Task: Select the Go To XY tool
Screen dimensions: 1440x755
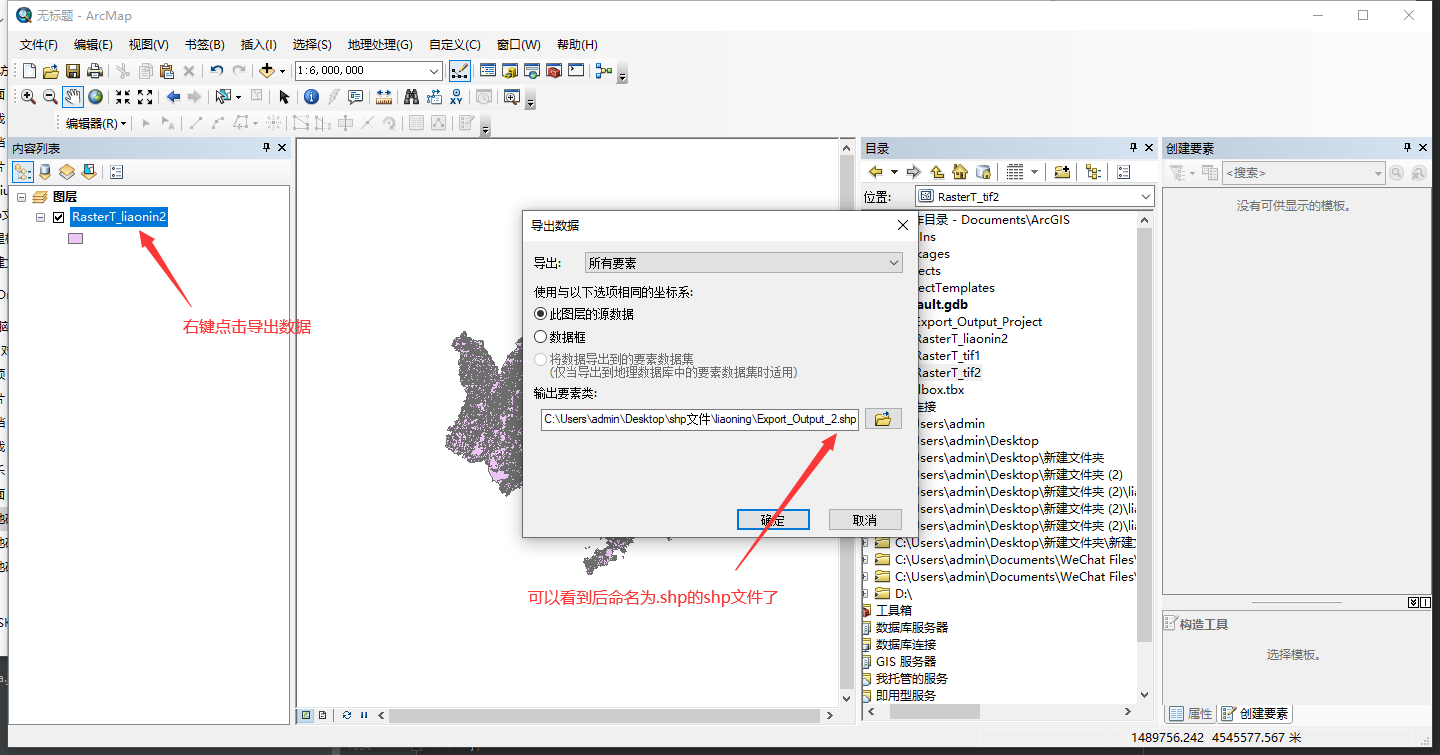Action: (x=457, y=97)
